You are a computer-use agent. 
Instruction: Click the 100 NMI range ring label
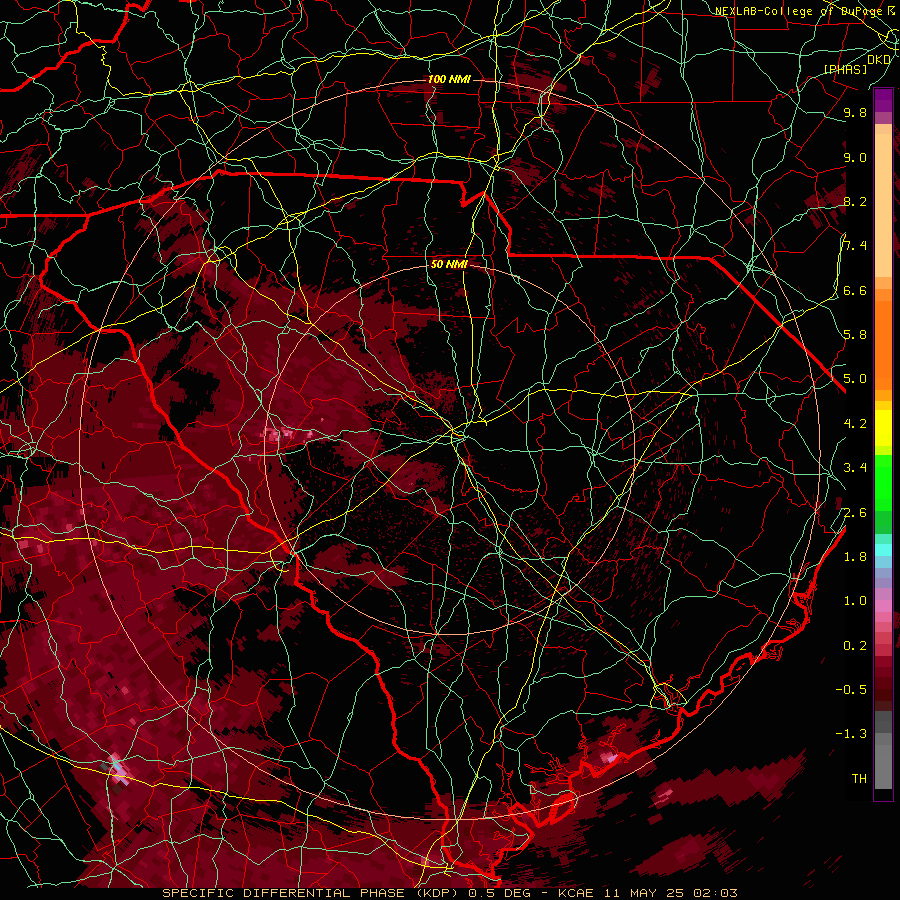(x=449, y=79)
